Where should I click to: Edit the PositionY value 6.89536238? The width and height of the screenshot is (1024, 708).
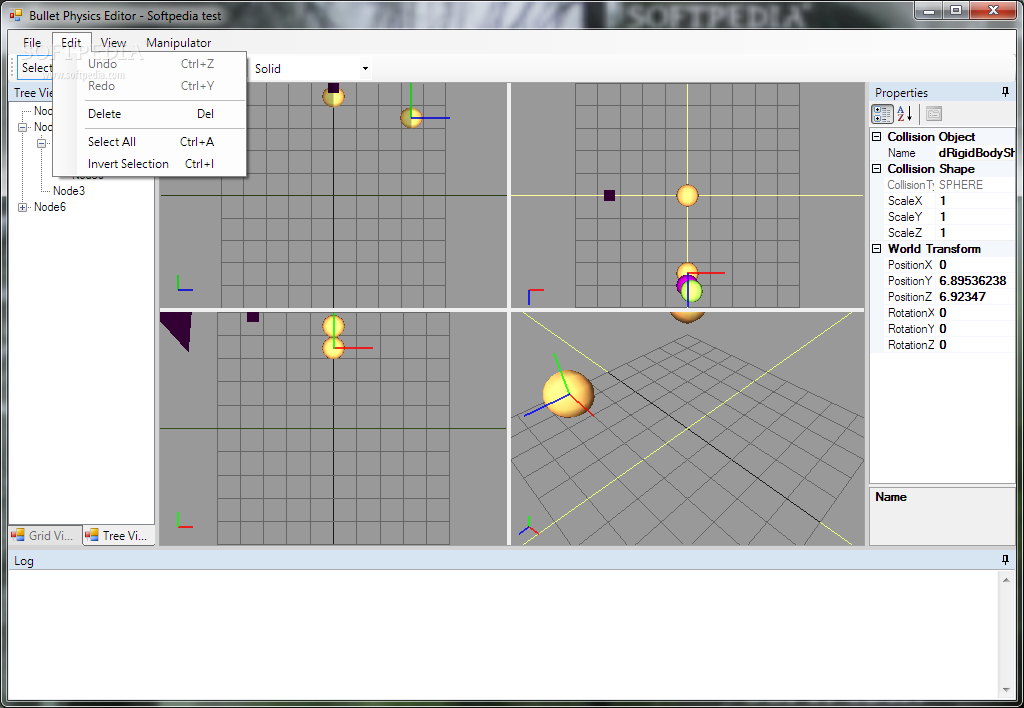click(976, 281)
